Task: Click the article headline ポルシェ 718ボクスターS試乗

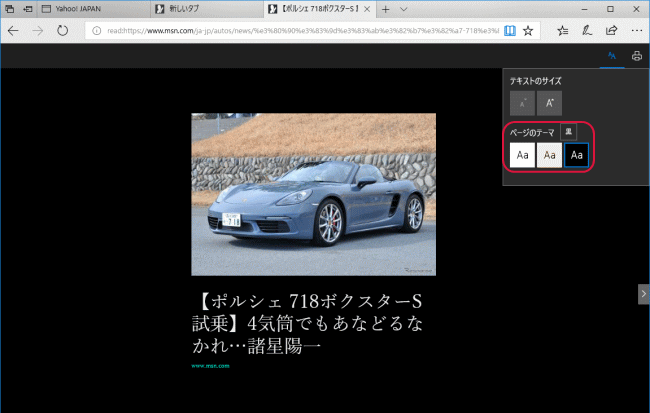Action: 307,323
